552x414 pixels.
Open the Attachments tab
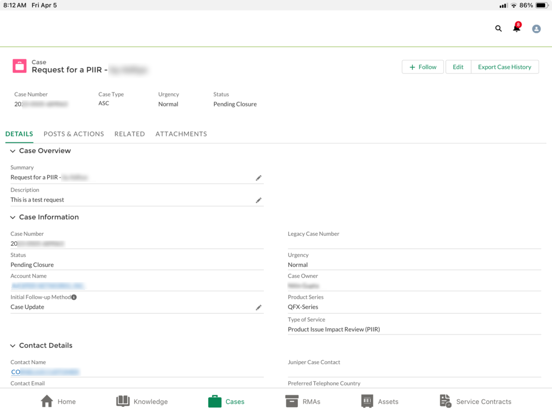tap(181, 134)
